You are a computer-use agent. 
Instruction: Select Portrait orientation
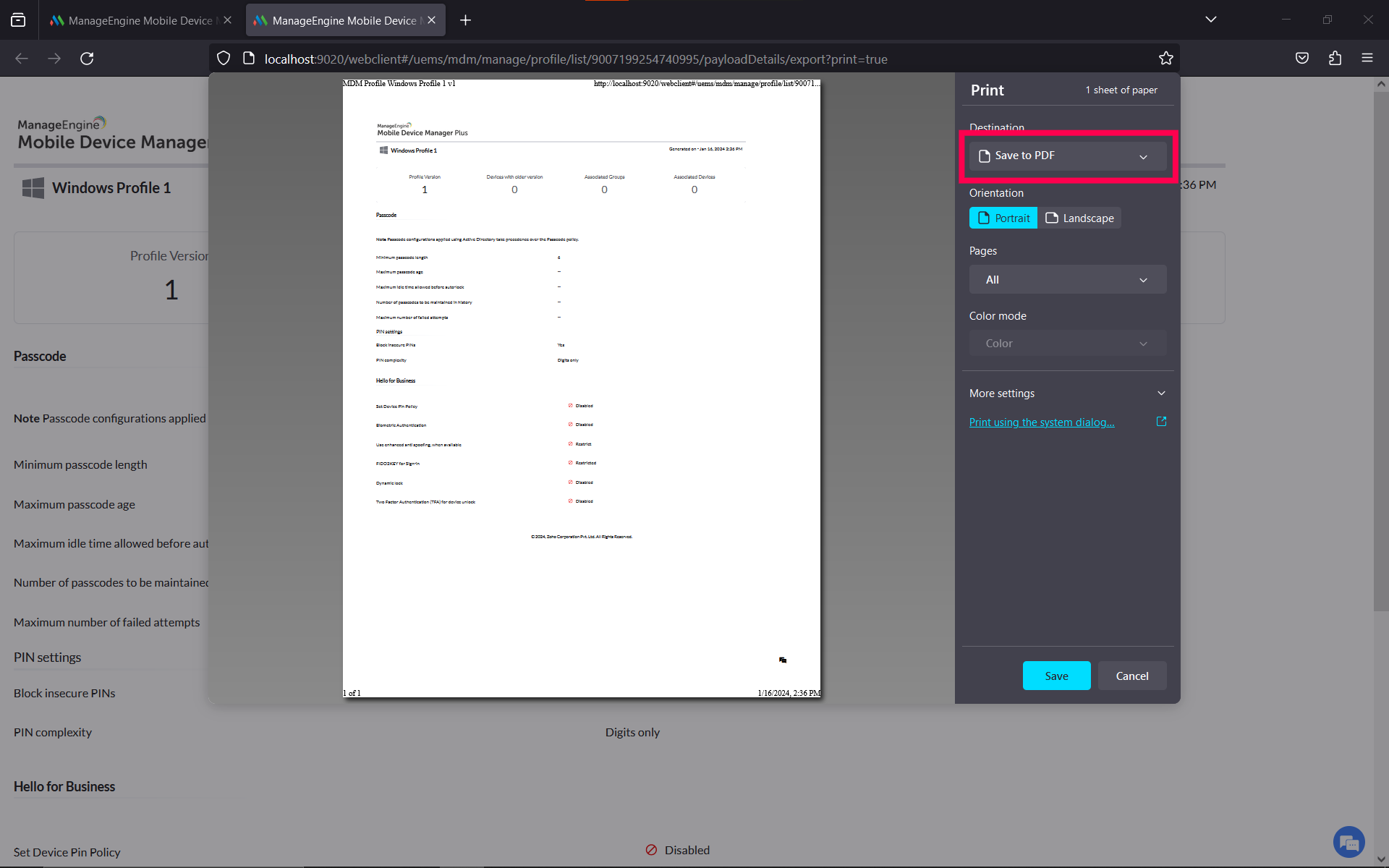coord(1003,218)
